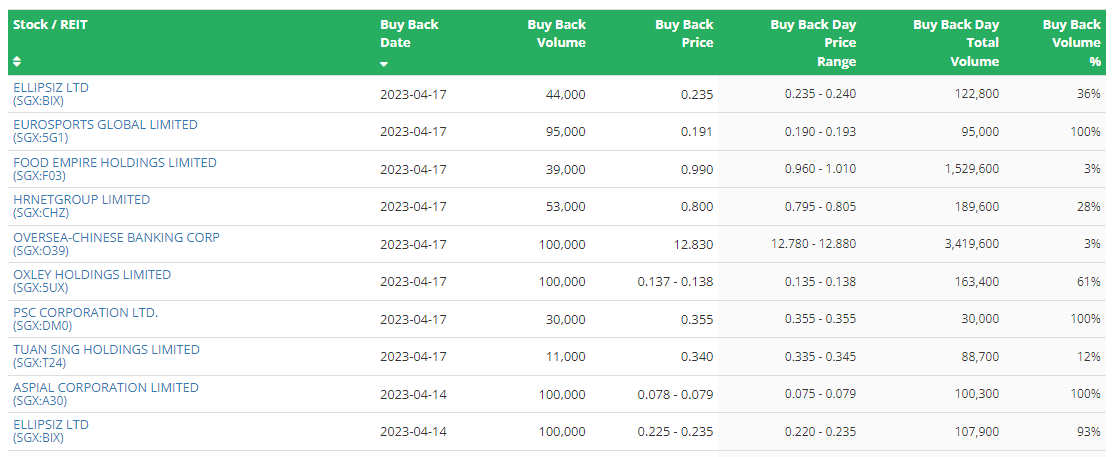Click the Buy Back Date descending sort arrow
Viewport: 1116px width, 457px height.
coord(384,64)
